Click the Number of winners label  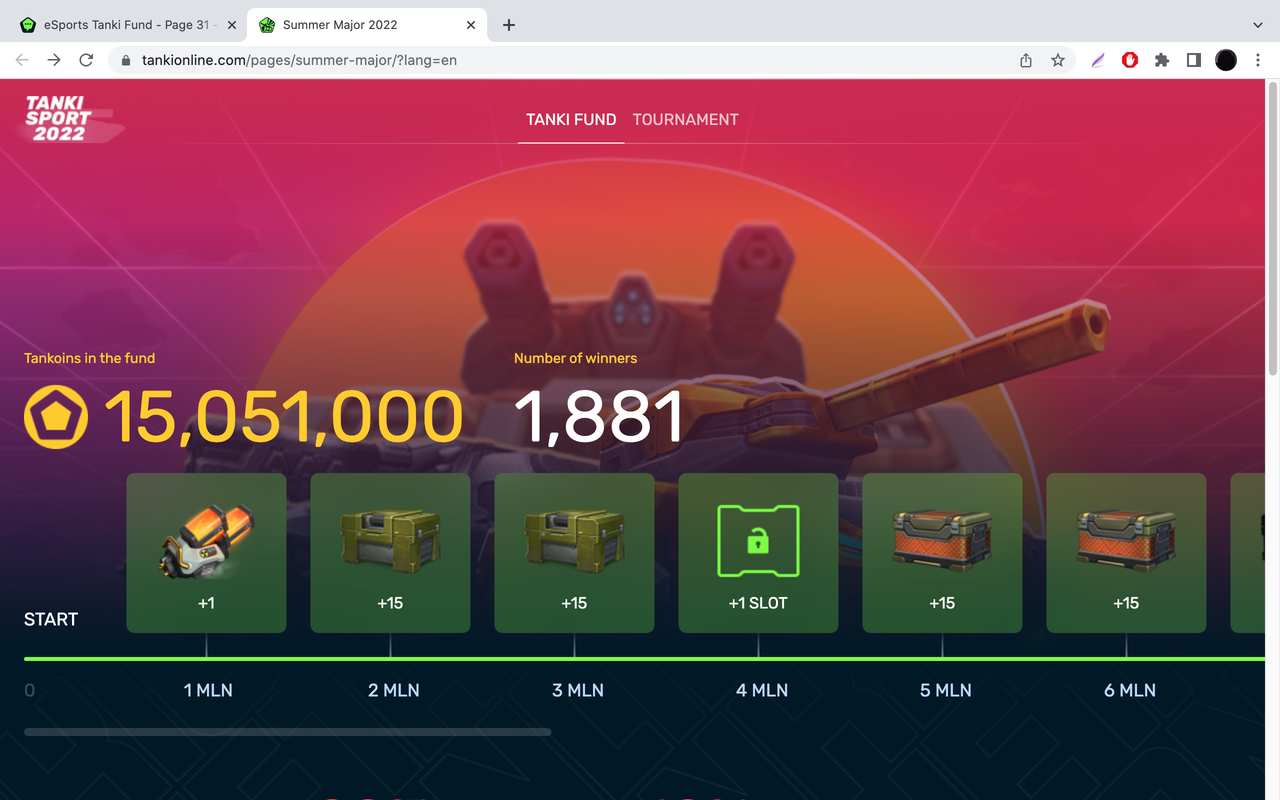click(575, 358)
